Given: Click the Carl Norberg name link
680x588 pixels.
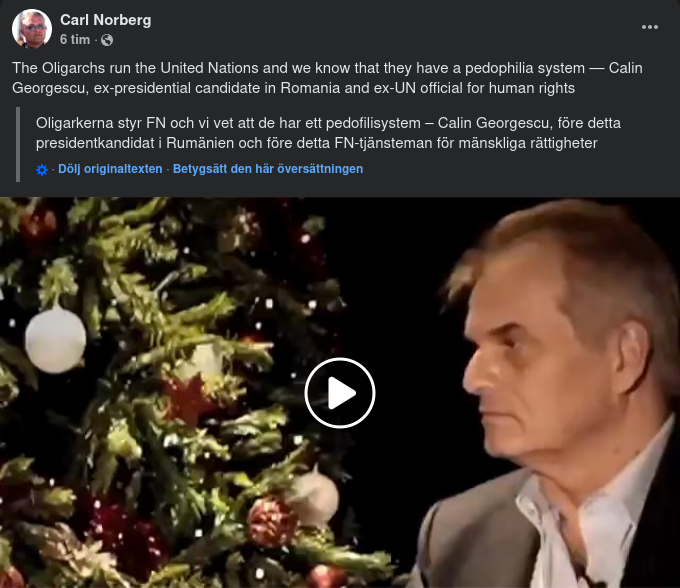Looking at the screenshot, I should [105, 20].
